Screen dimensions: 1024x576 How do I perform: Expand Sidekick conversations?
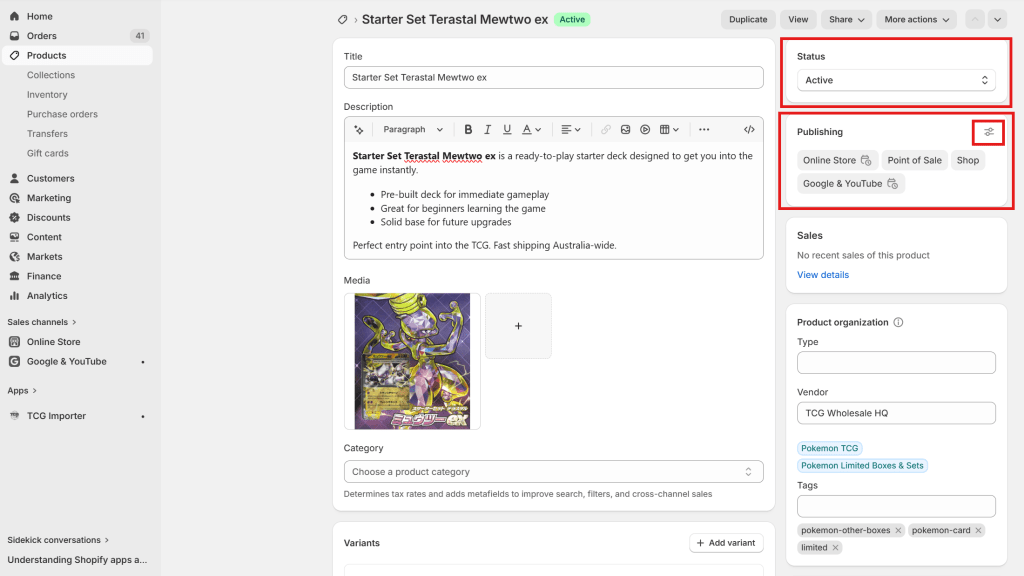(58, 540)
